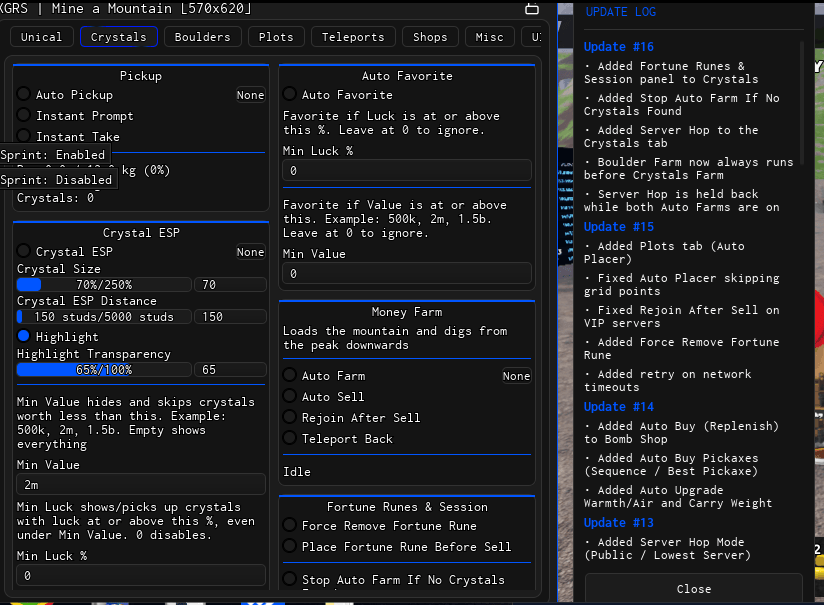The width and height of the screenshot is (824, 605).
Task: Switch to the Shops tab
Action: (430, 37)
